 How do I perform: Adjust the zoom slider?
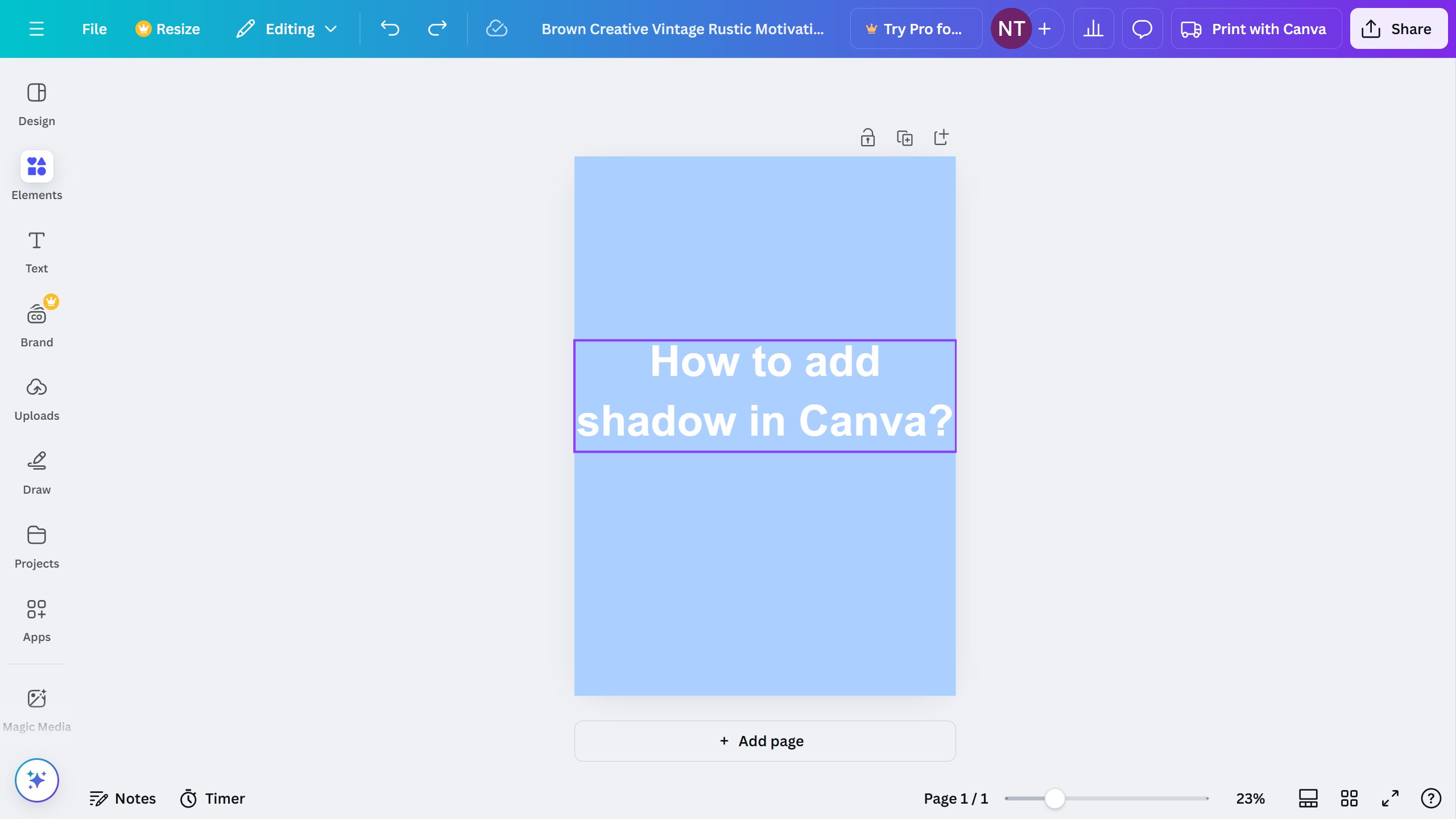[x=1055, y=798]
